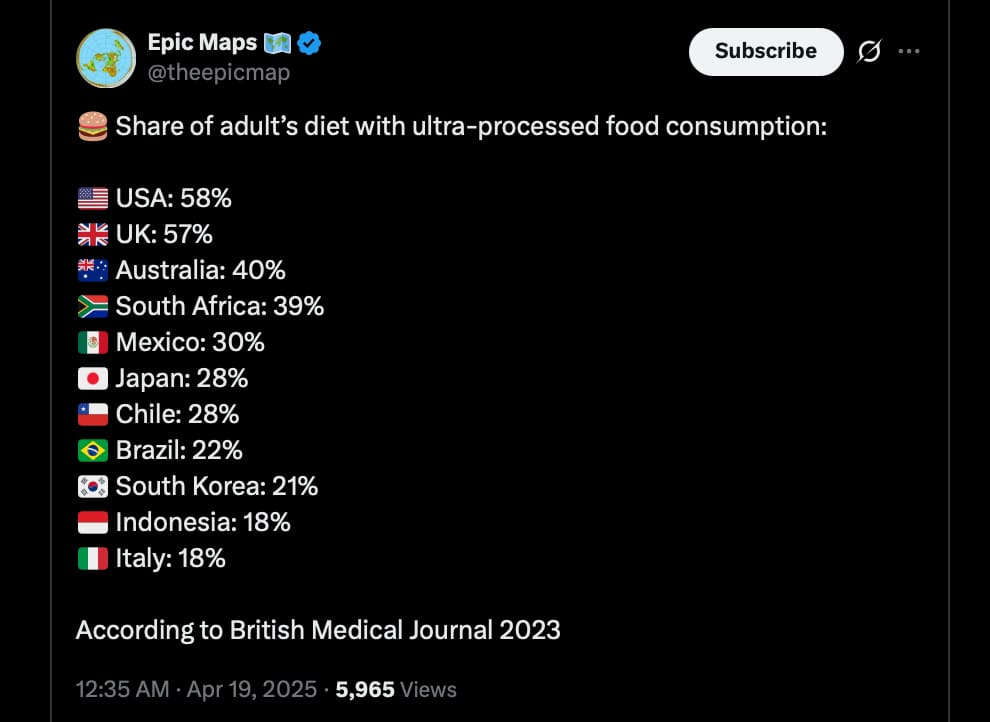The image size is (990, 722).
Task: Click the USA flag emoji
Action: click(x=93, y=198)
